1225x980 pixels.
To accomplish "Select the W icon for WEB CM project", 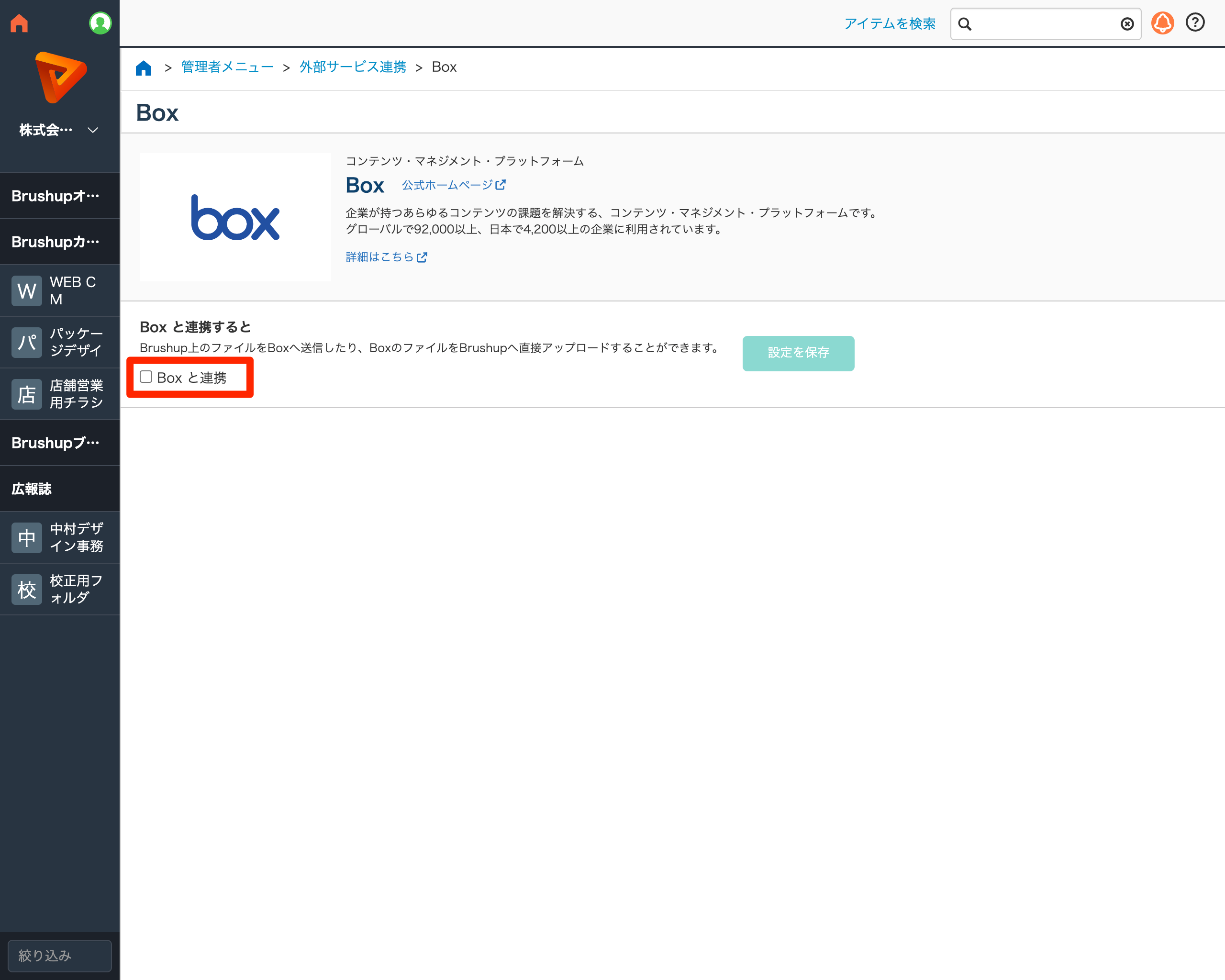I will [x=27, y=291].
